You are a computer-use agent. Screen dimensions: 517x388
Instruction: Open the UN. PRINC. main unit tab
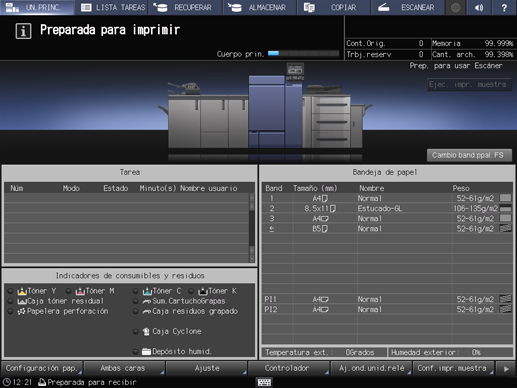pyautogui.click(x=37, y=7)
